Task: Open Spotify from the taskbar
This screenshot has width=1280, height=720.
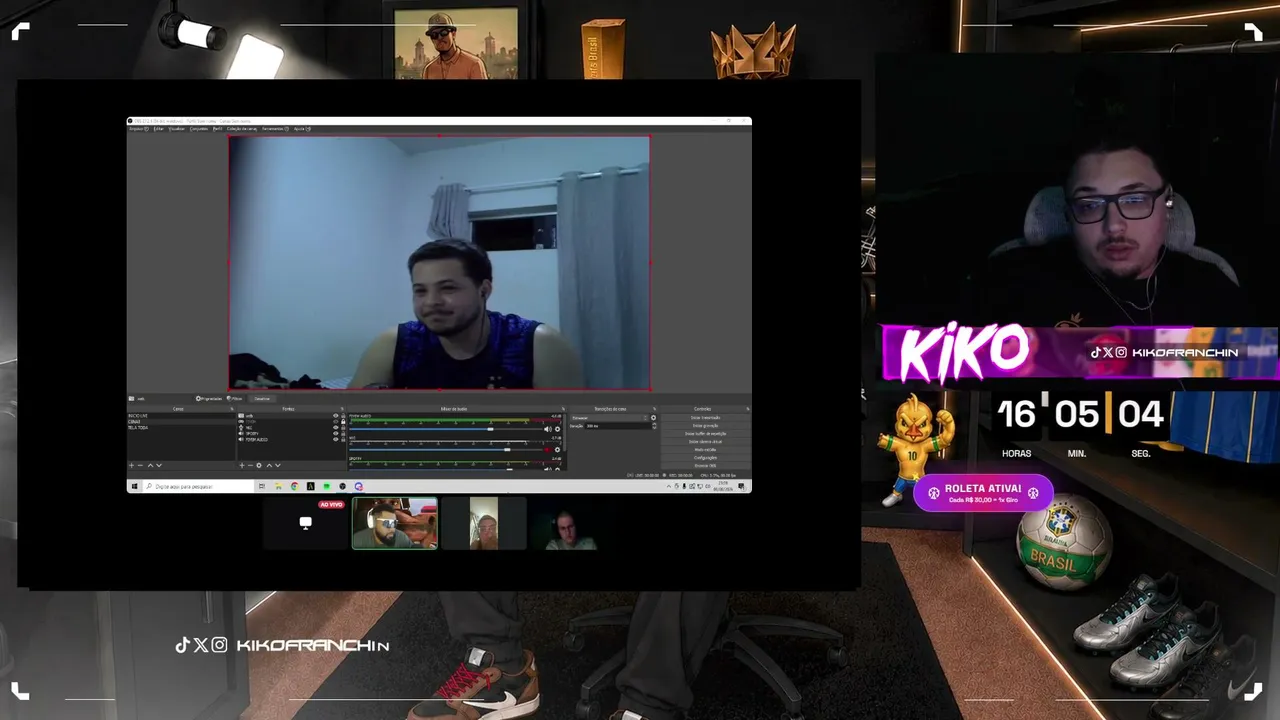Action: (x=326, y=486)
